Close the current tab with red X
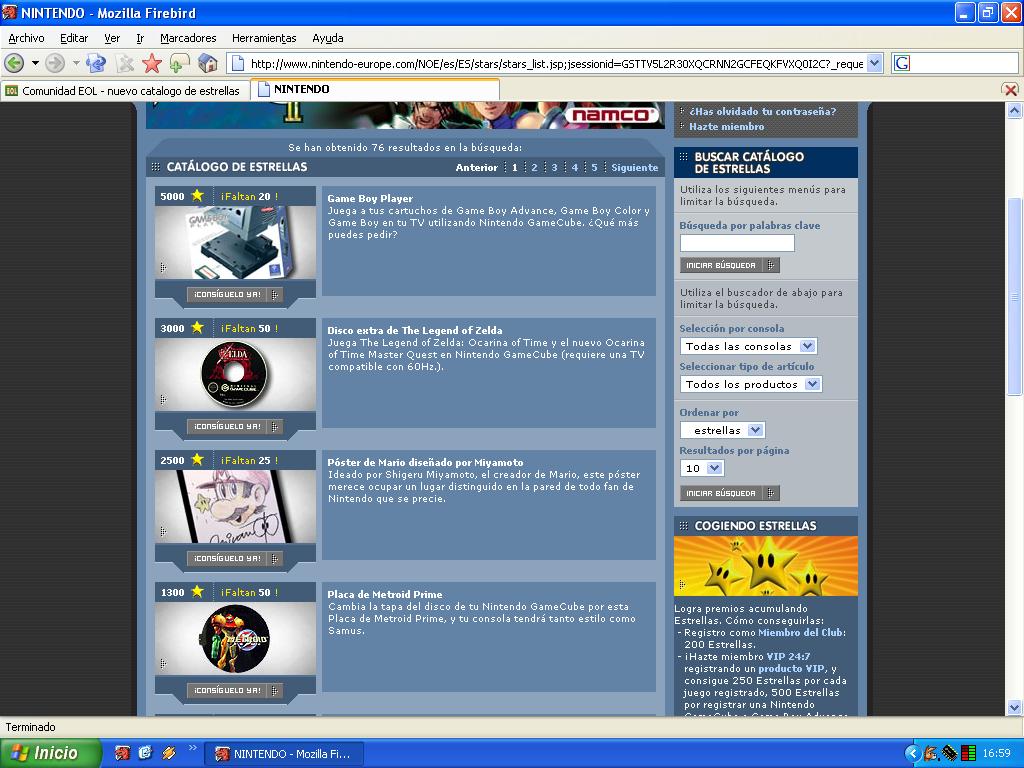1024x768 pixels. point(1010,90)
